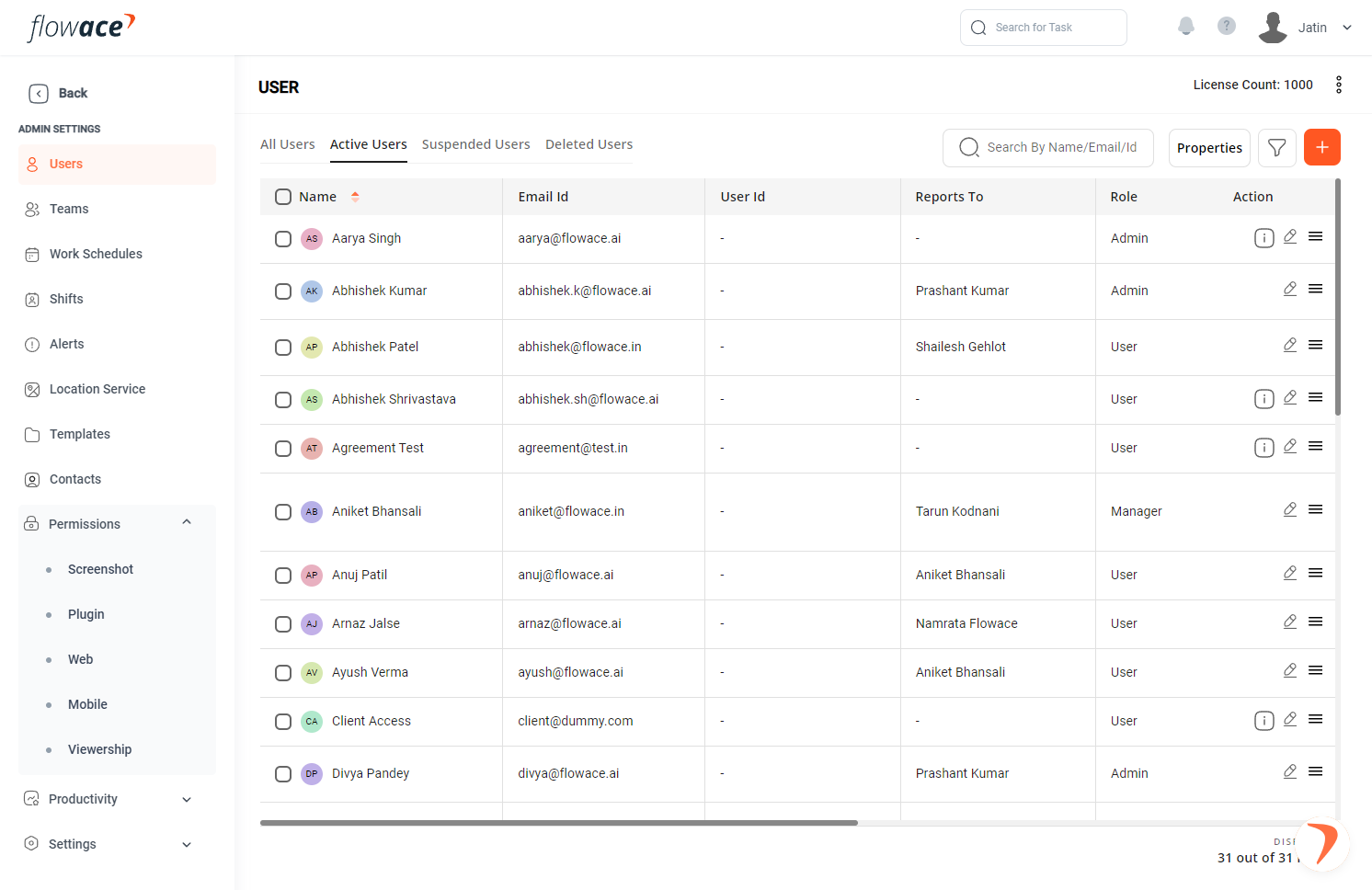
Task: Open the help question mark icon
Action: pyautogui.click(x=1227, y=27)
